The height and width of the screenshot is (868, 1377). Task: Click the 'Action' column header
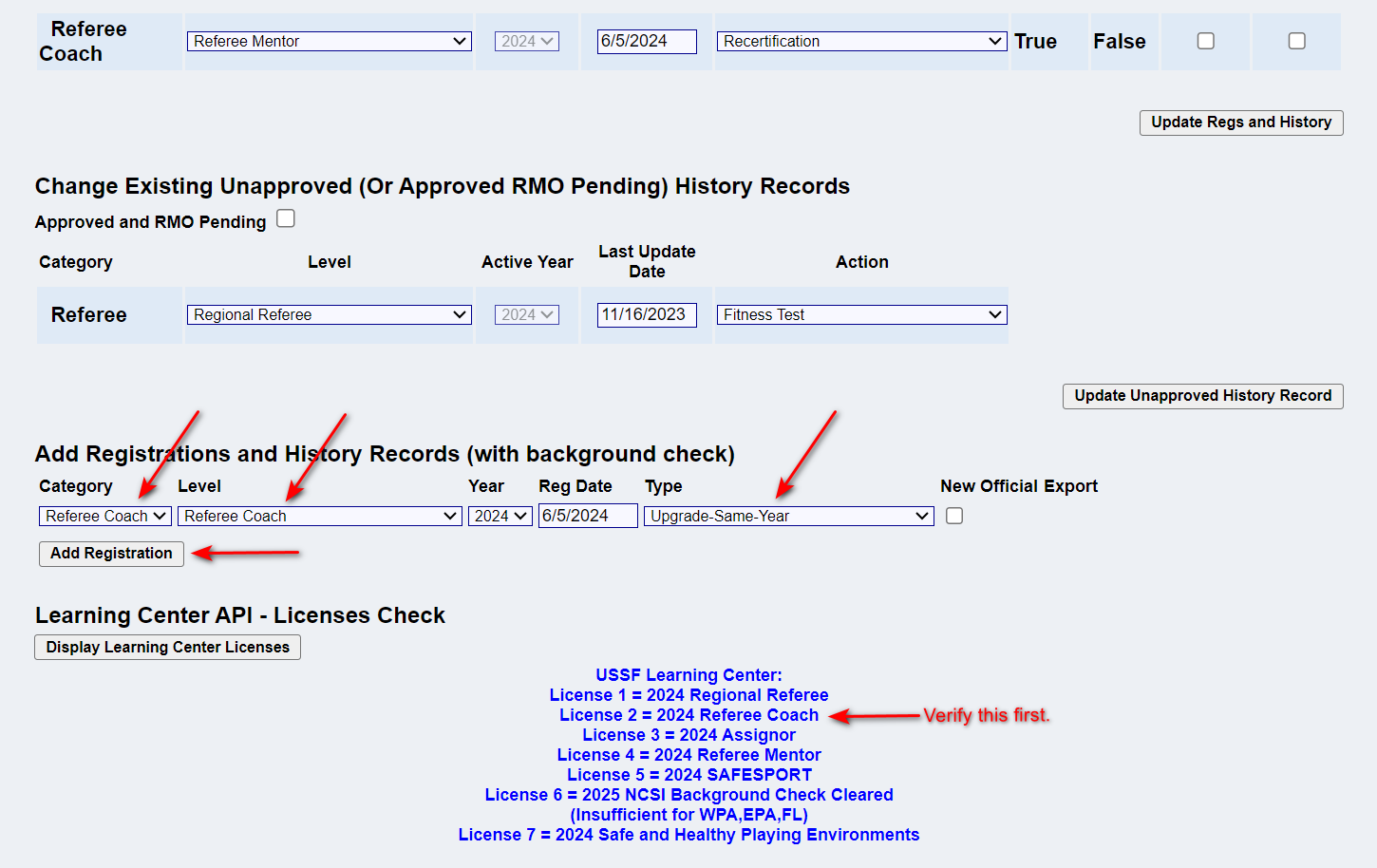click(x=862, y=262)
